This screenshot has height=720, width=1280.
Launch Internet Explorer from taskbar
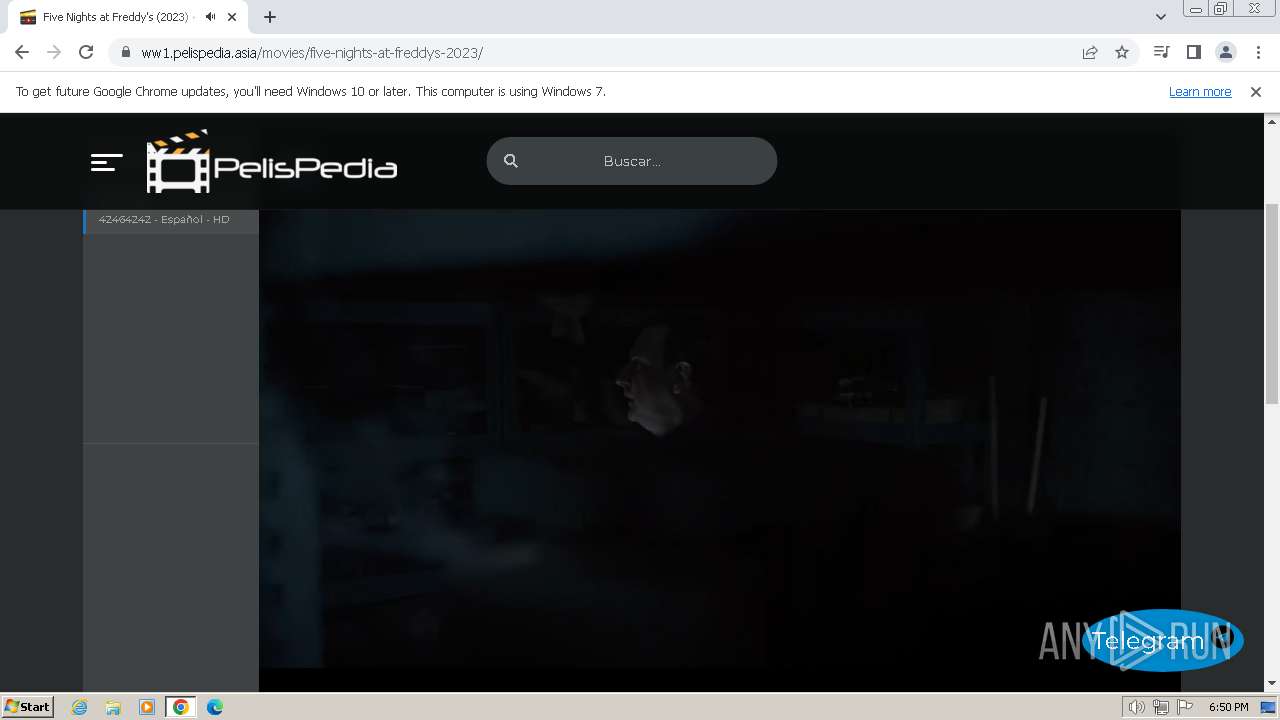(x=79, y=707)
